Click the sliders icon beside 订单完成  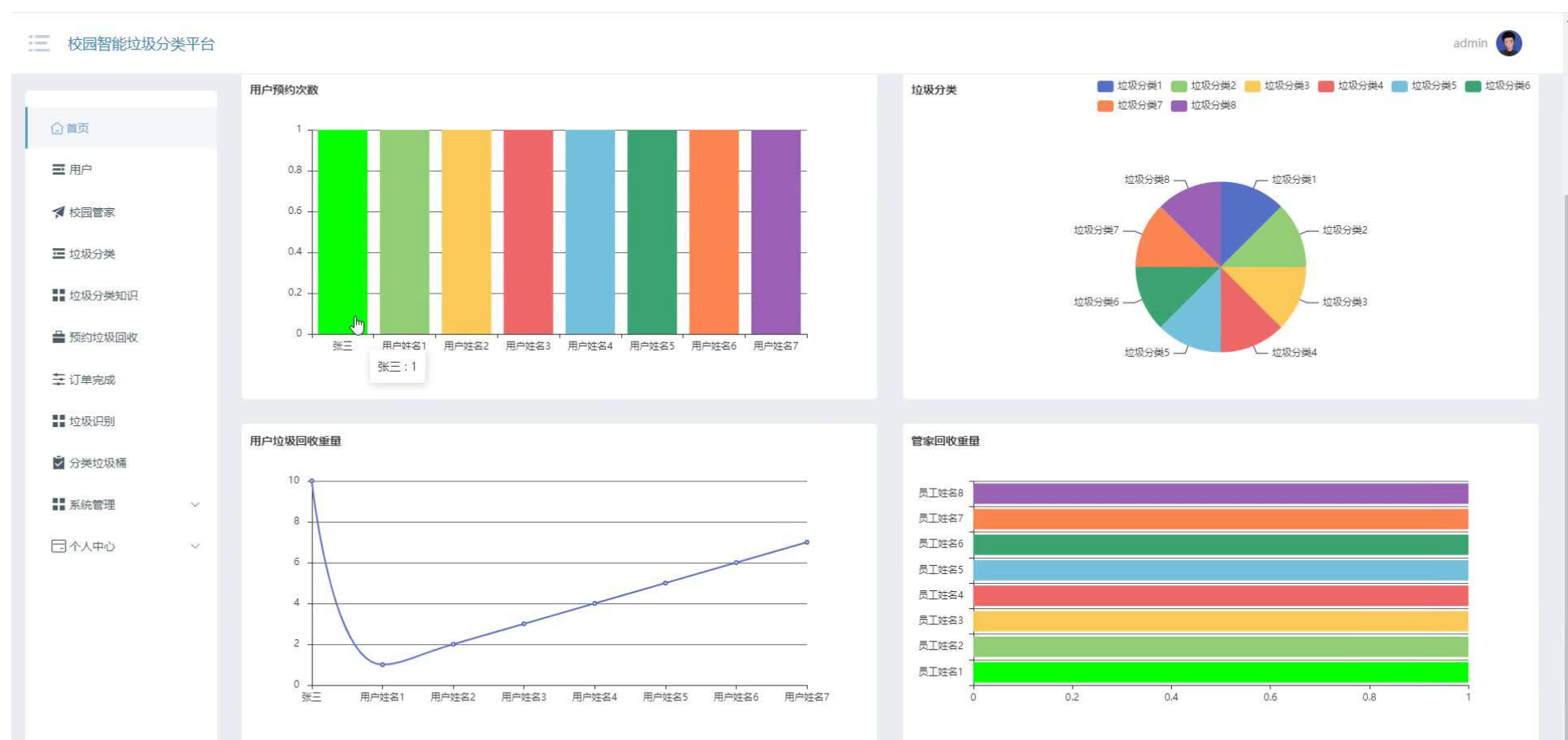[x=59, y=379]
